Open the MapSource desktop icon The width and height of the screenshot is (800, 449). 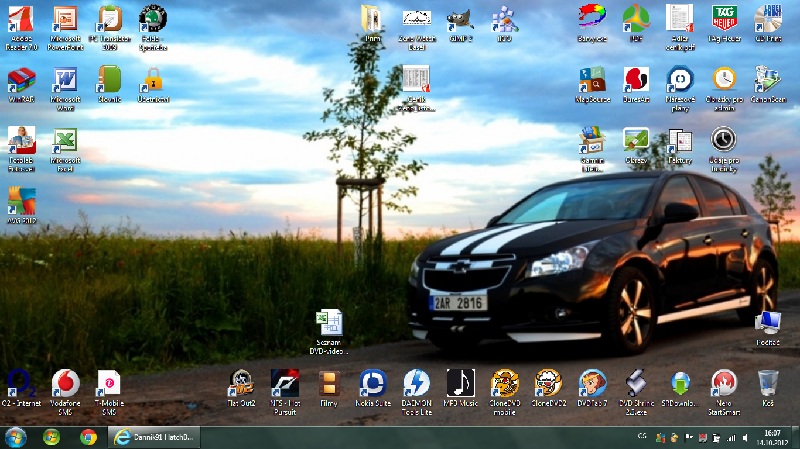pyautogui.click(x=592, y=80)
